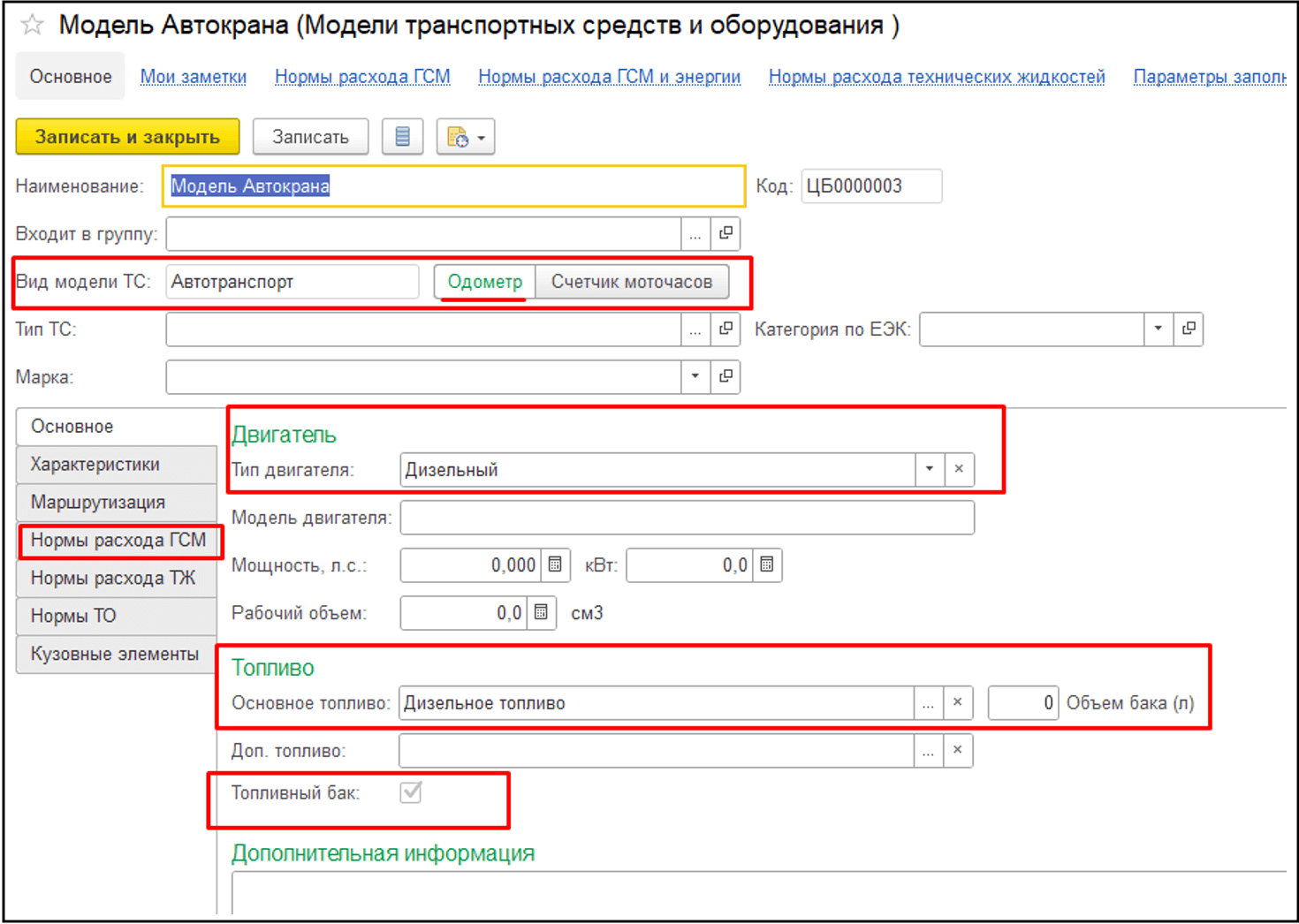1299x924 pixels.
Task: Select the Характеристики side tab
Action: coord(95,464)
